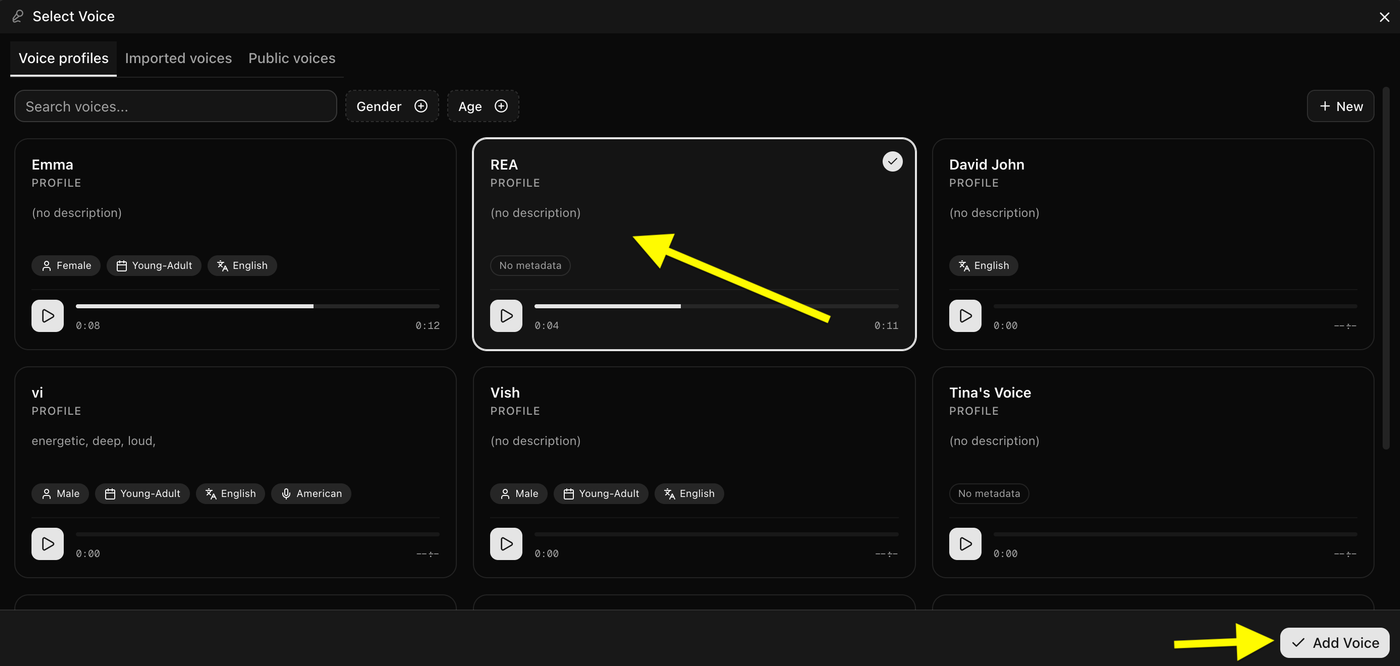Click the Add Voice button

1335,643
